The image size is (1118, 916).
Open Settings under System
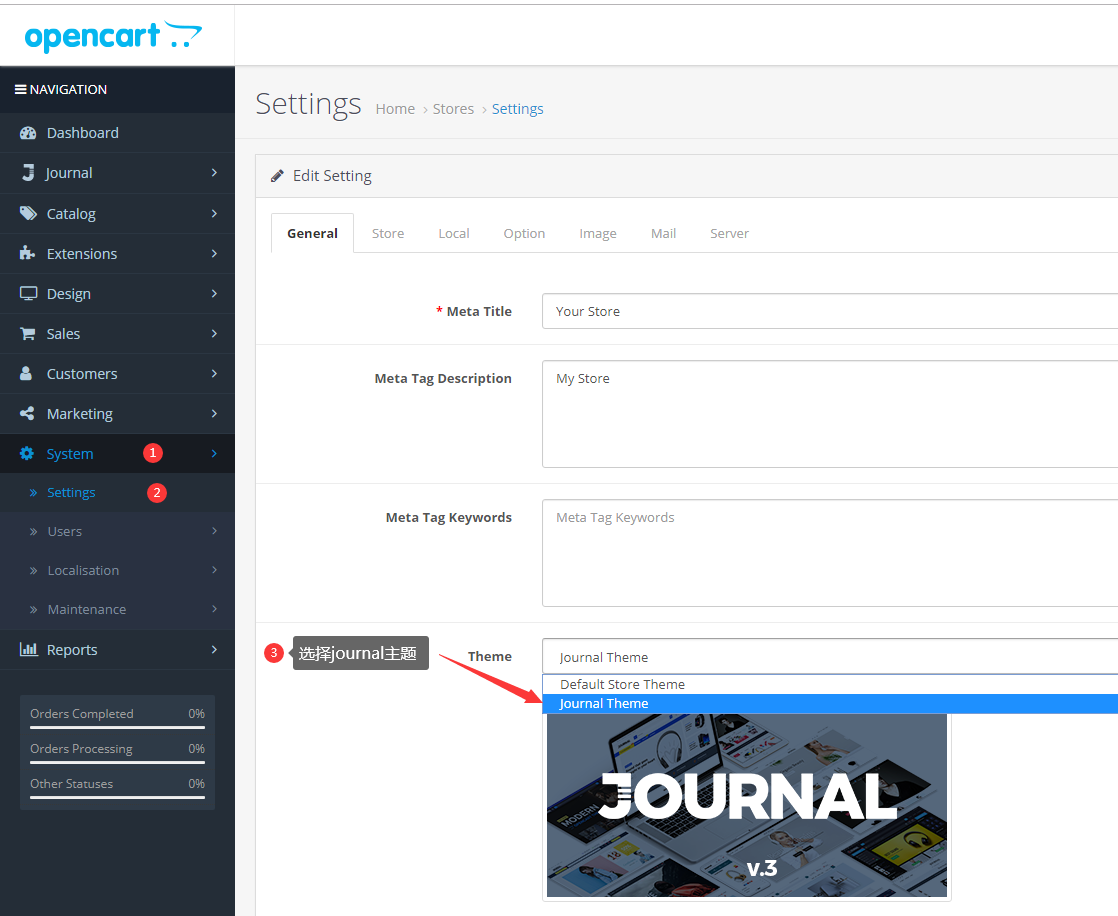(117, 493)
